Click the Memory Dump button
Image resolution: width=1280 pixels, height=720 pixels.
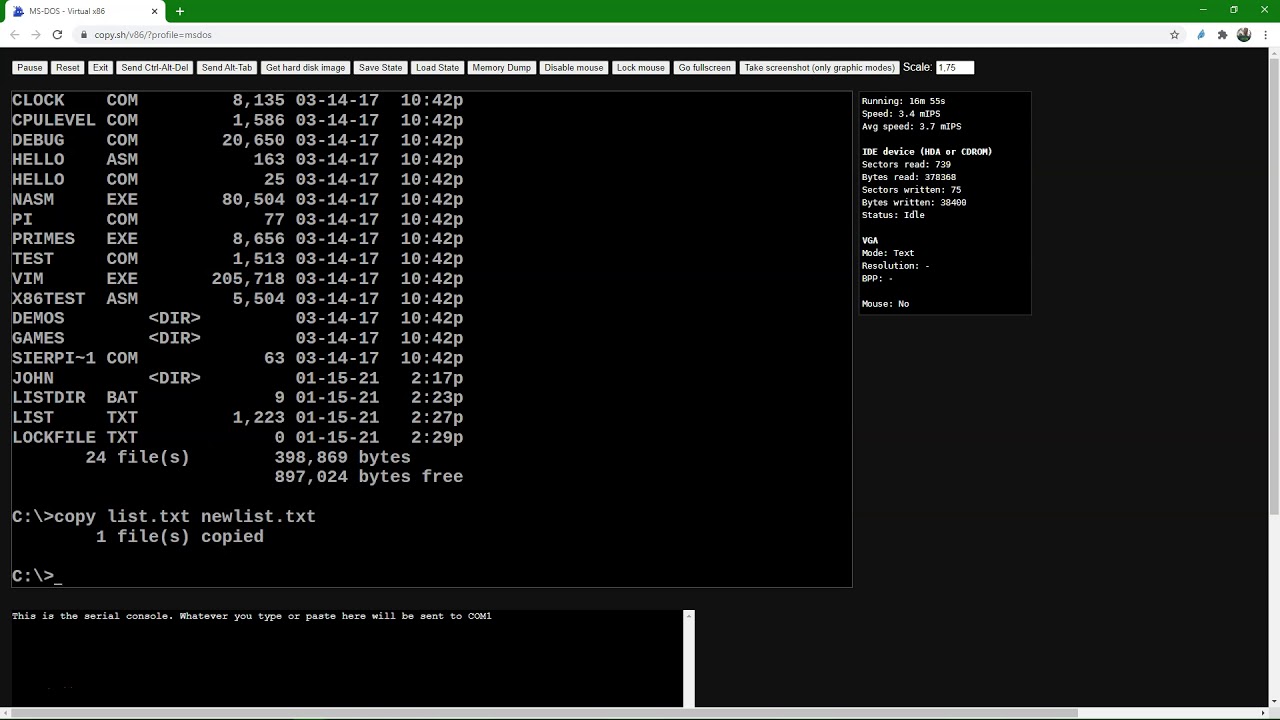click(502, 67)
